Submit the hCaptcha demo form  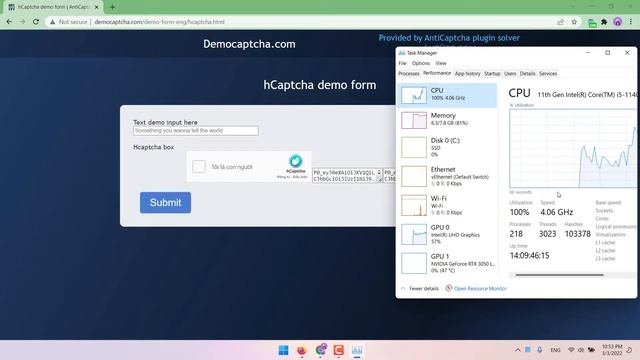(x=165, y=202)
